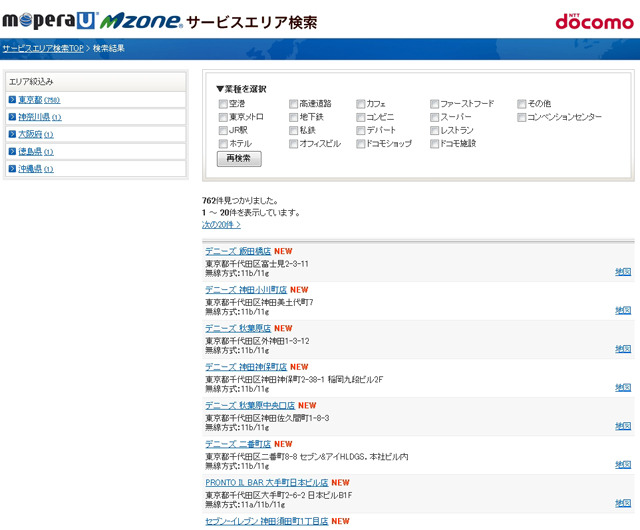This screenshot has width=640, height=530.
Task: Click address 東京都千代田区外神田1-3-12
Action: [x=257, y=341]
